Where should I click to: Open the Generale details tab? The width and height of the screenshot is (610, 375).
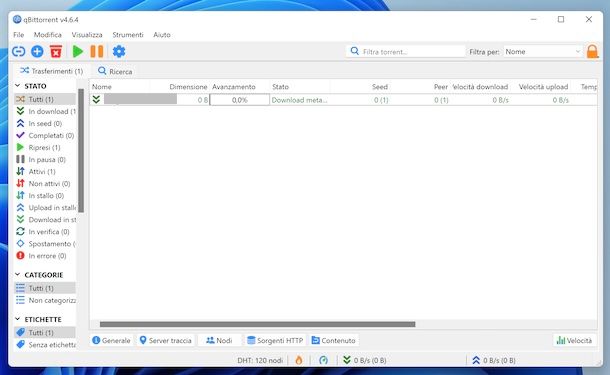point(111,340)
